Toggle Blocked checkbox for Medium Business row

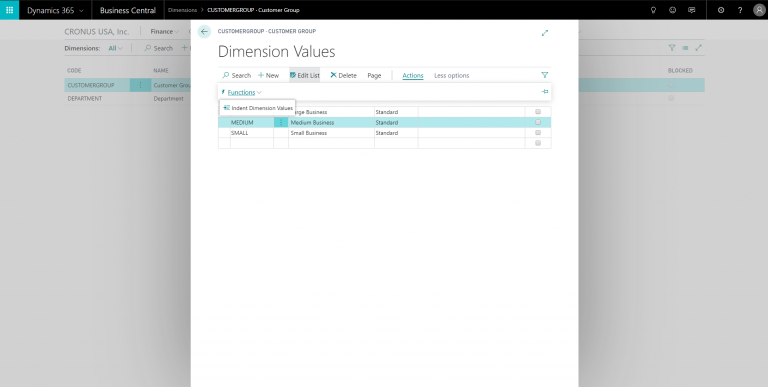[538, 122]
